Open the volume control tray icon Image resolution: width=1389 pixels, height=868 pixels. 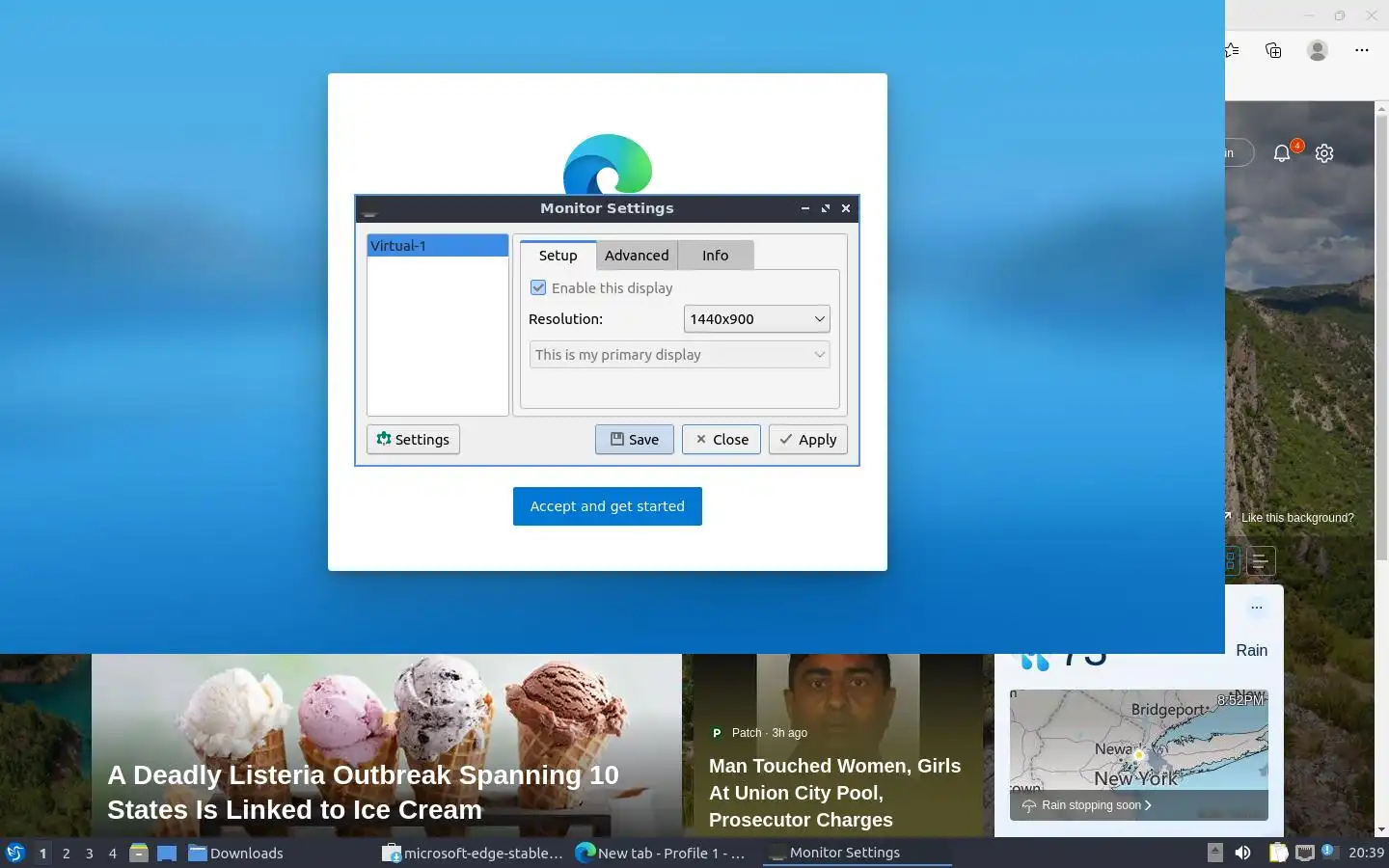click(1242, 853)
